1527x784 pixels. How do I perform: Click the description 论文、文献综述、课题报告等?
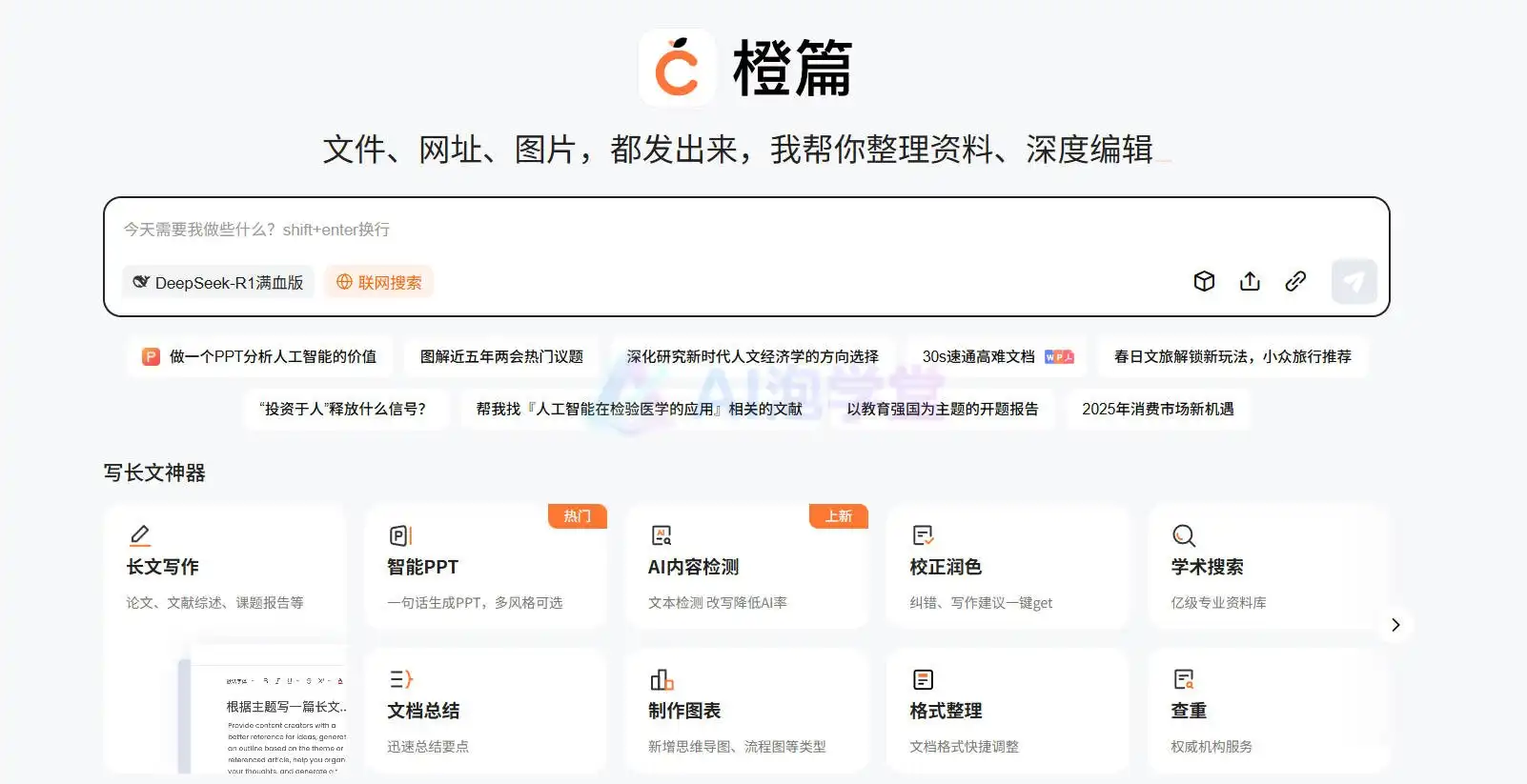tap(215, 603)
